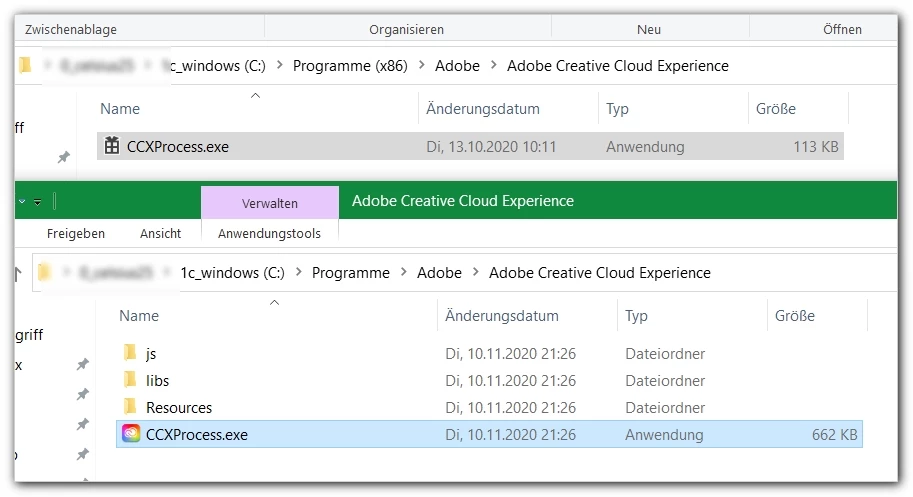913x497 pixels.
Task: Expand chevron after 'c_windows (C:)' in upper window
Action: coord(280,65)
